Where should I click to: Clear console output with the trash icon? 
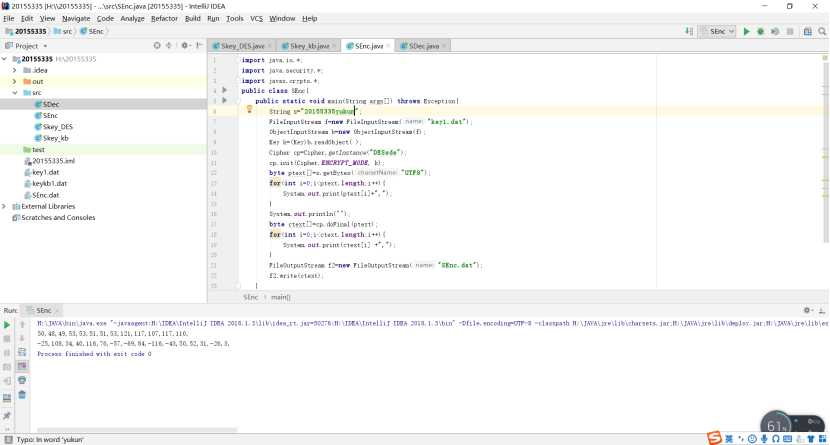pyautogui.click(x=21, y=394)
